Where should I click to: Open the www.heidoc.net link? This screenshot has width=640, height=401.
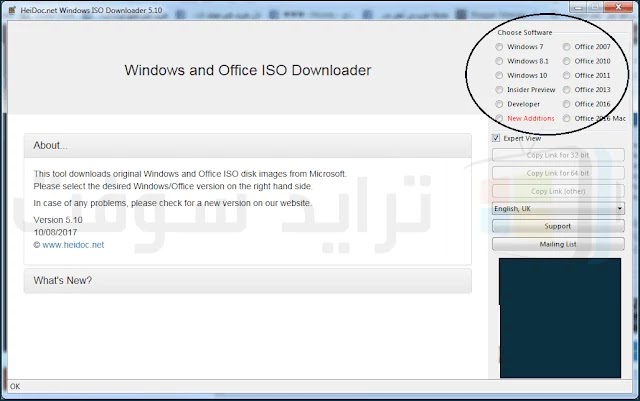pos(73,245)
